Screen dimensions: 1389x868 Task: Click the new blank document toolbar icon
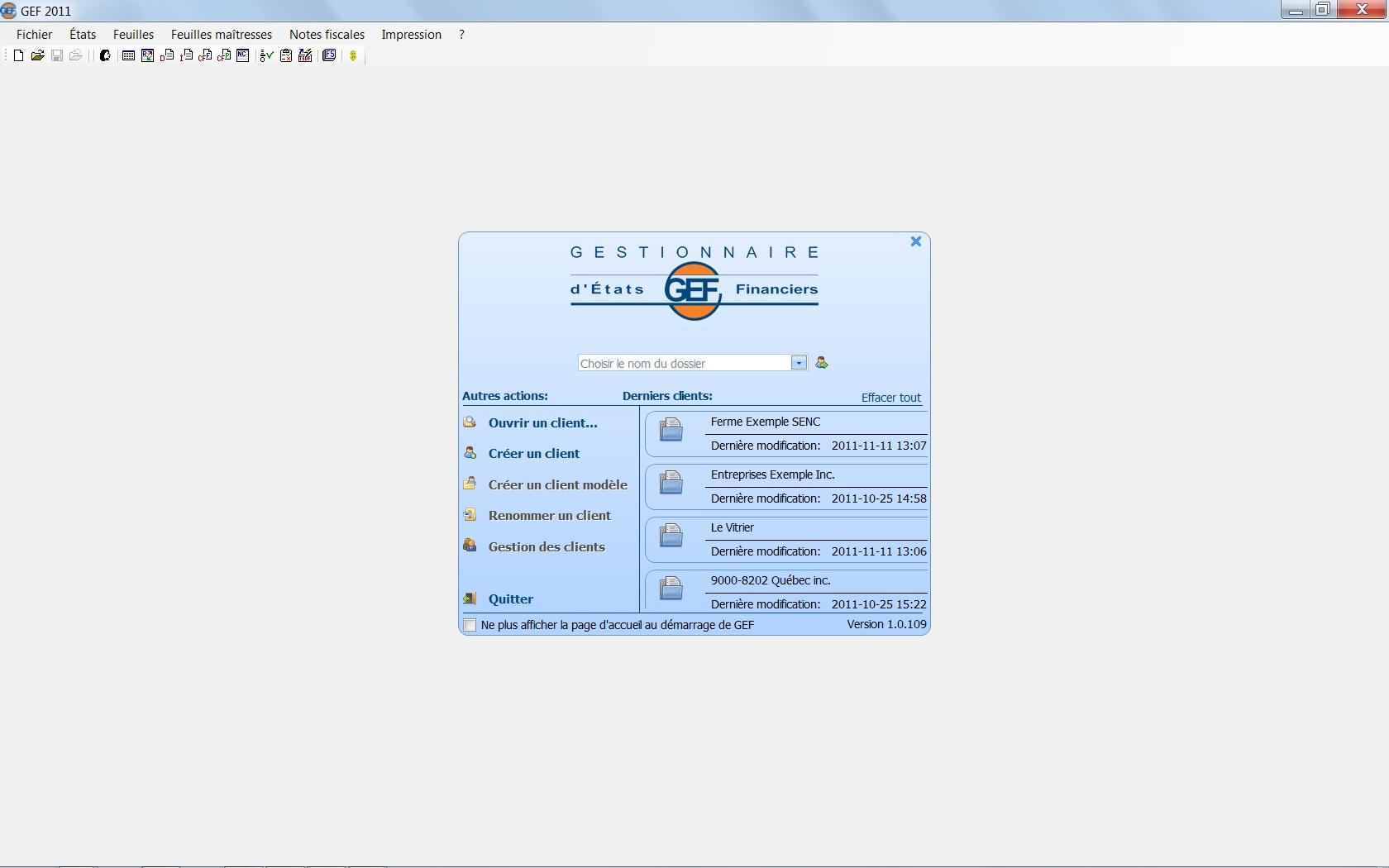click(18, 55)
